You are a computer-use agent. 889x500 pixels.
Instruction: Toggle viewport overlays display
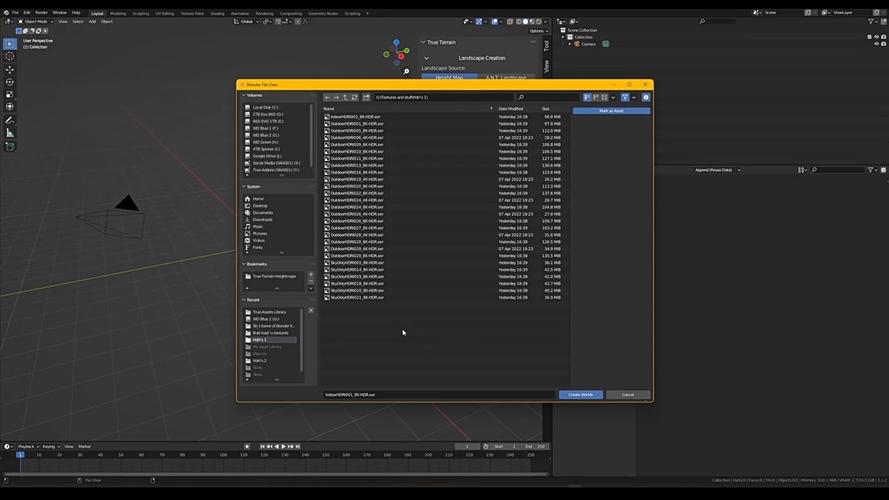point(494,22)
